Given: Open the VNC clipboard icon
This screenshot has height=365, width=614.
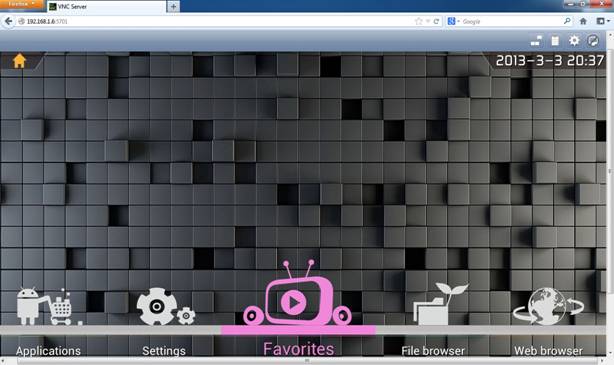Looking at the screenshot, I should [555, 41].
